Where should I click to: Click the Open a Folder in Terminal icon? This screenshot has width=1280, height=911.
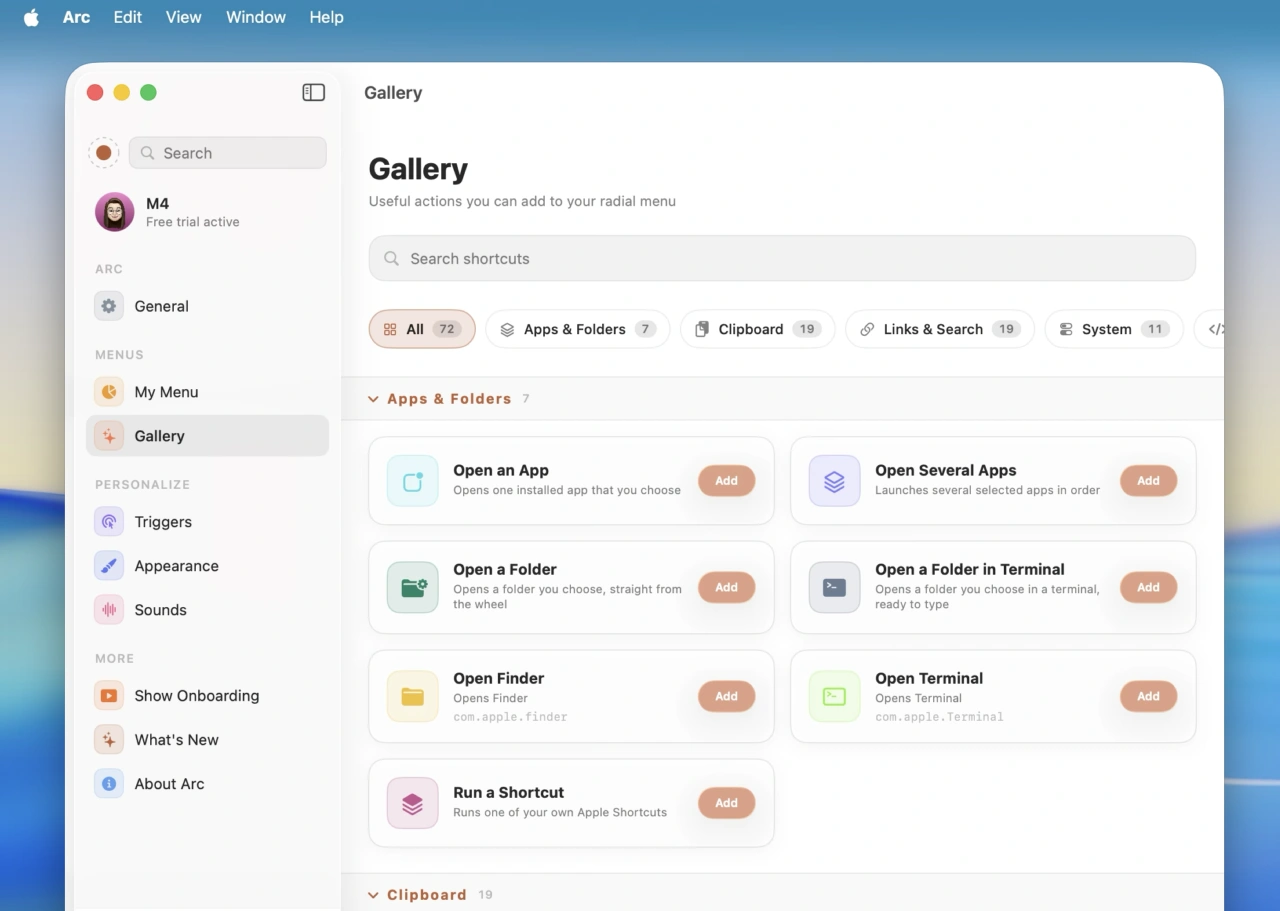[x=835, y=587]
